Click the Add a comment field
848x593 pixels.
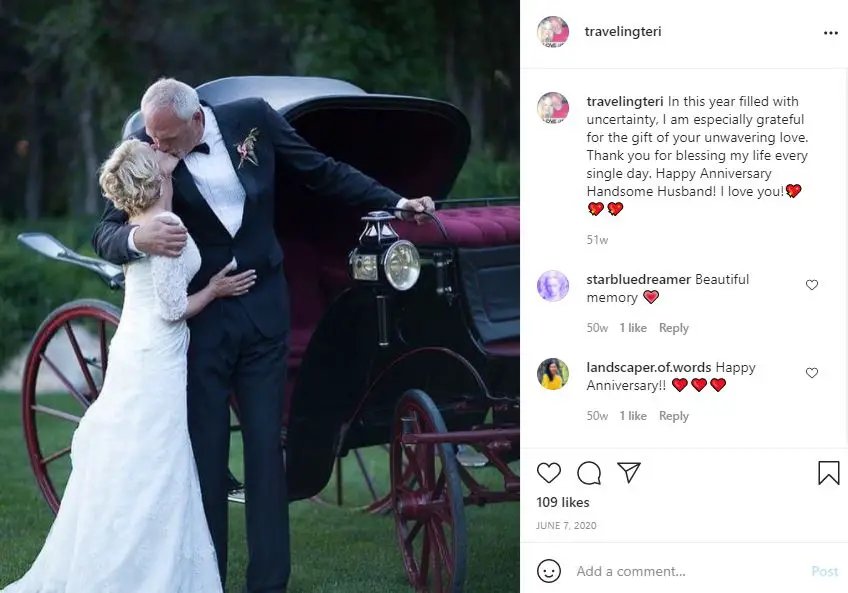click(x=687, y=571)
